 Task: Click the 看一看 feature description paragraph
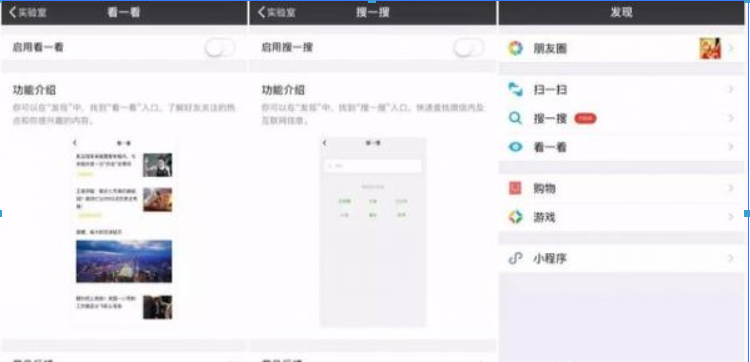[124, 114]
